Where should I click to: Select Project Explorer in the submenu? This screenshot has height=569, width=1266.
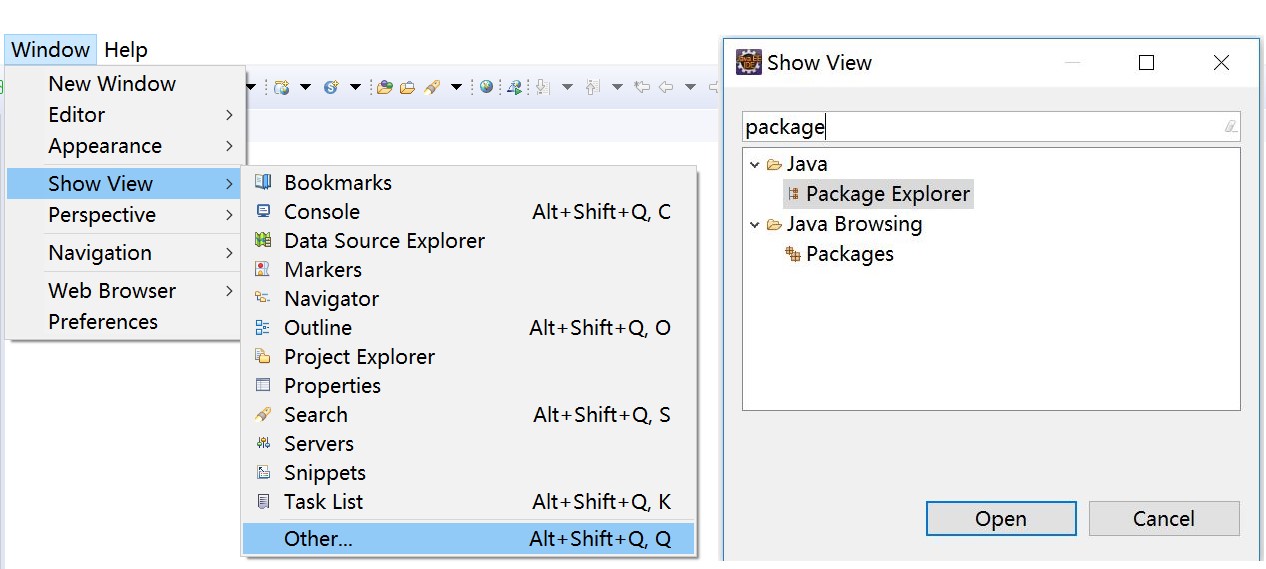tap(359, 357)
